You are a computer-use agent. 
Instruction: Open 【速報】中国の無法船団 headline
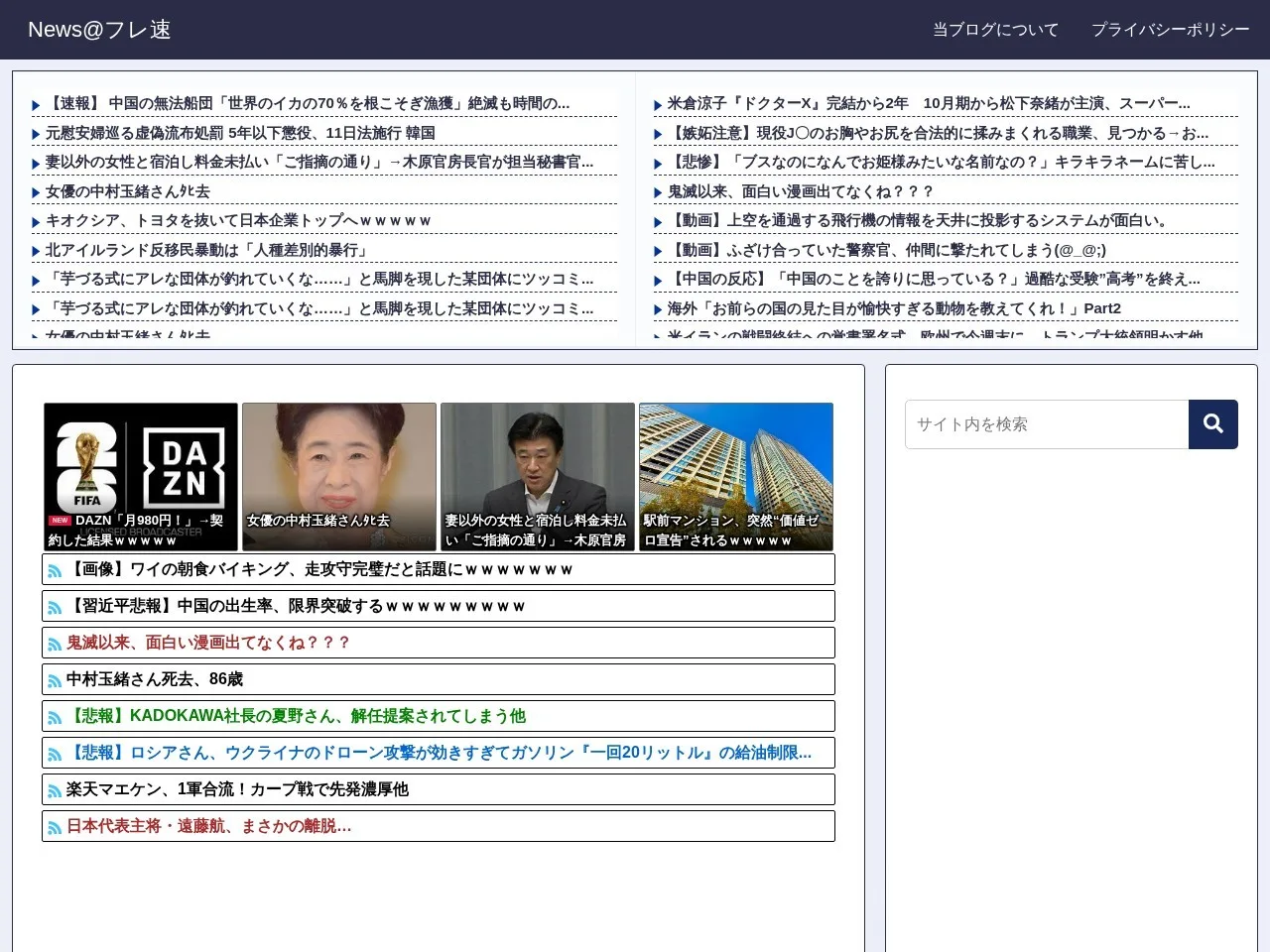coord(308,103)
